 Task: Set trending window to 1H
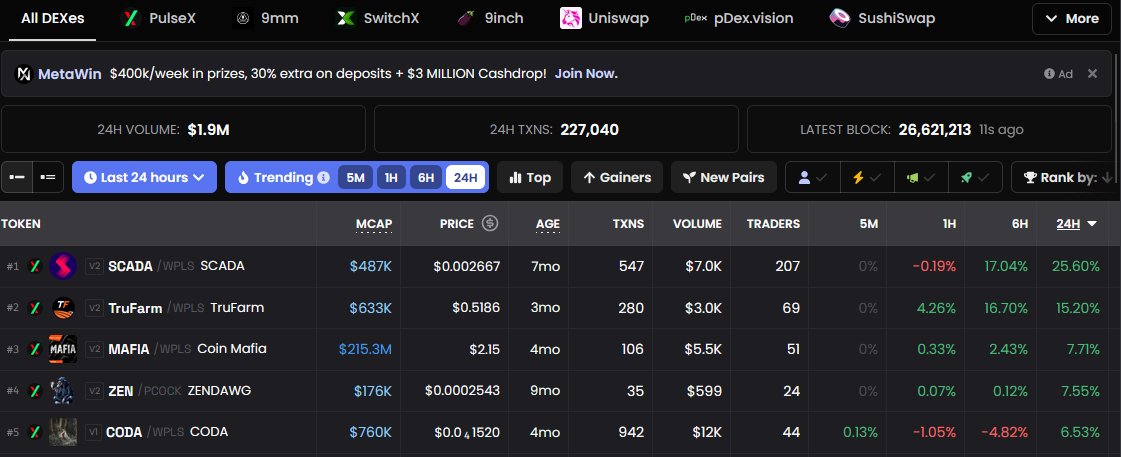click(391, 177)
